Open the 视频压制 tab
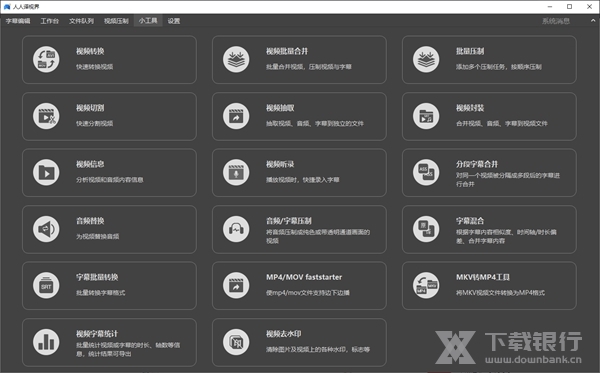The width and height of the screenshot is (600, 373). (x=116, y=21)
